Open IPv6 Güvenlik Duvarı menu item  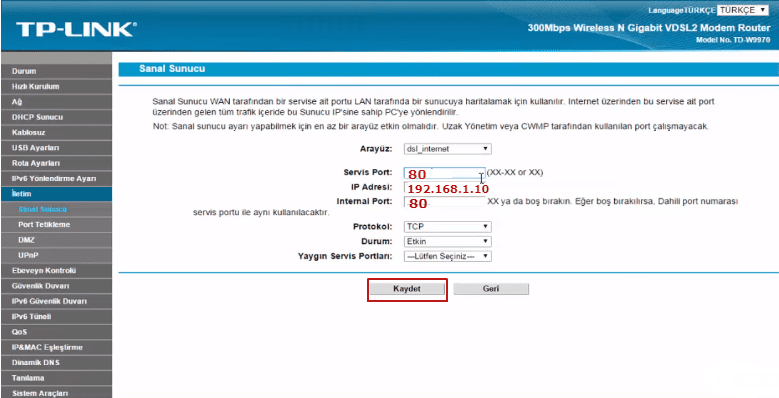tap(56, 302)
